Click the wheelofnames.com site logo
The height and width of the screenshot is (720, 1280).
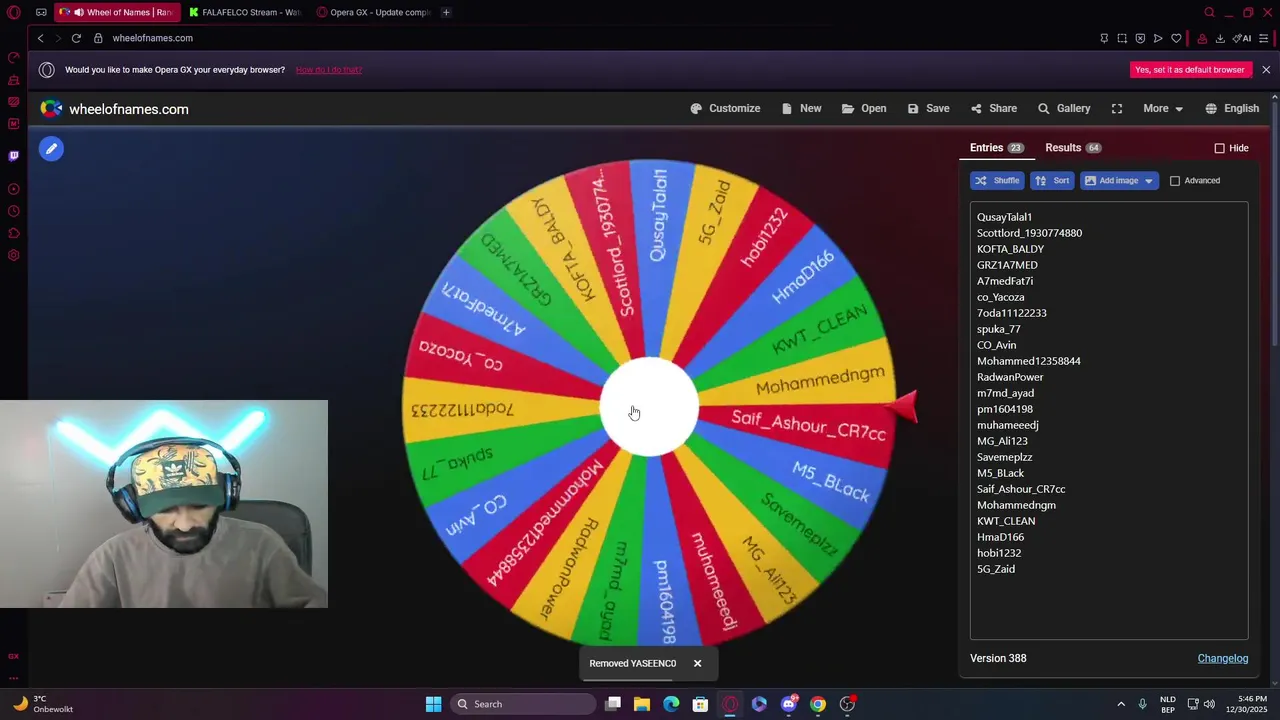pos(114,109)
